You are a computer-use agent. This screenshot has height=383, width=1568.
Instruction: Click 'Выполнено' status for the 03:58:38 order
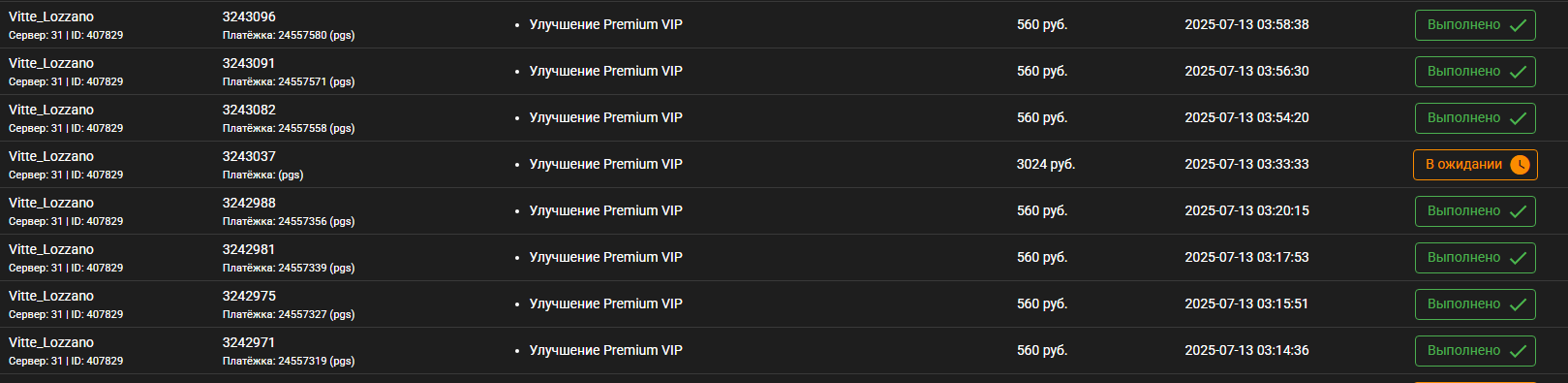pyautogui.click(x=1475, y=25)
